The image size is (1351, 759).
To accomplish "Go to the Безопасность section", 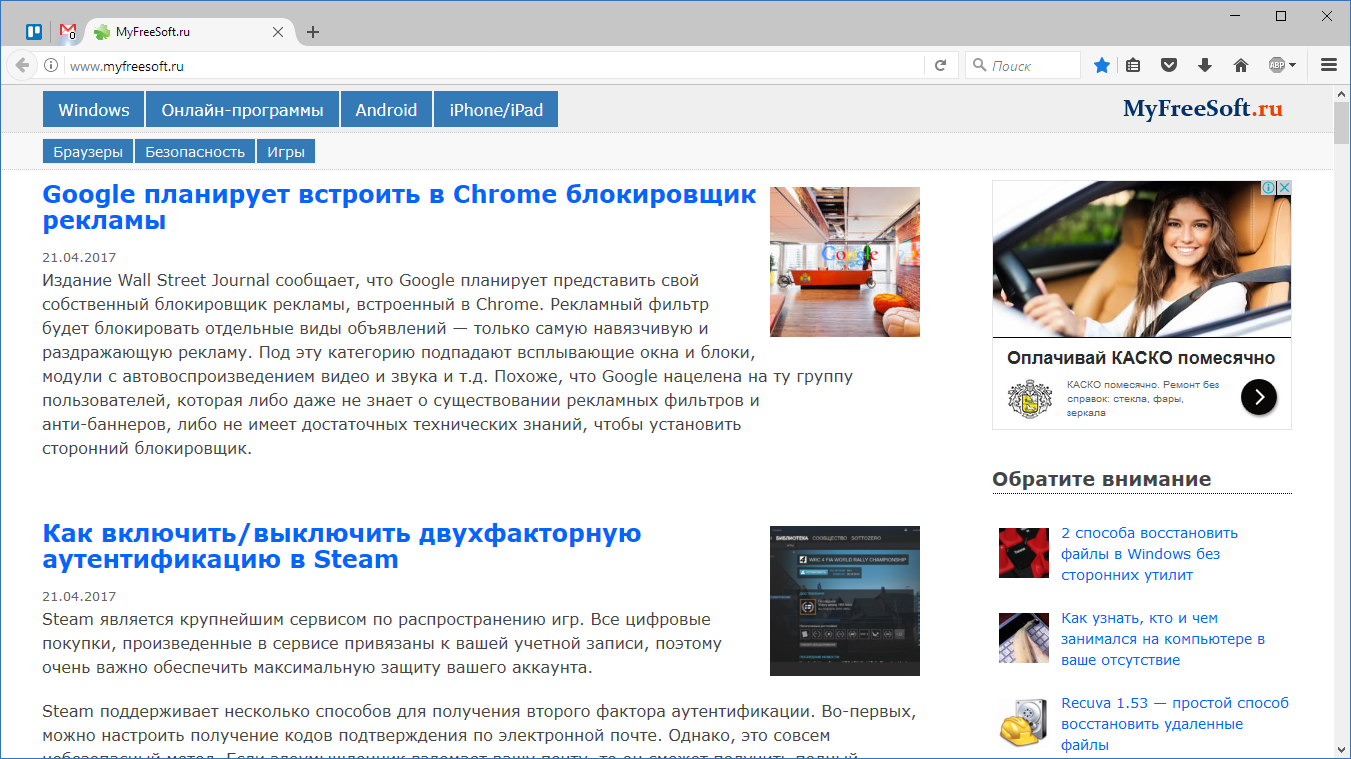I will [x=195, y=151].
